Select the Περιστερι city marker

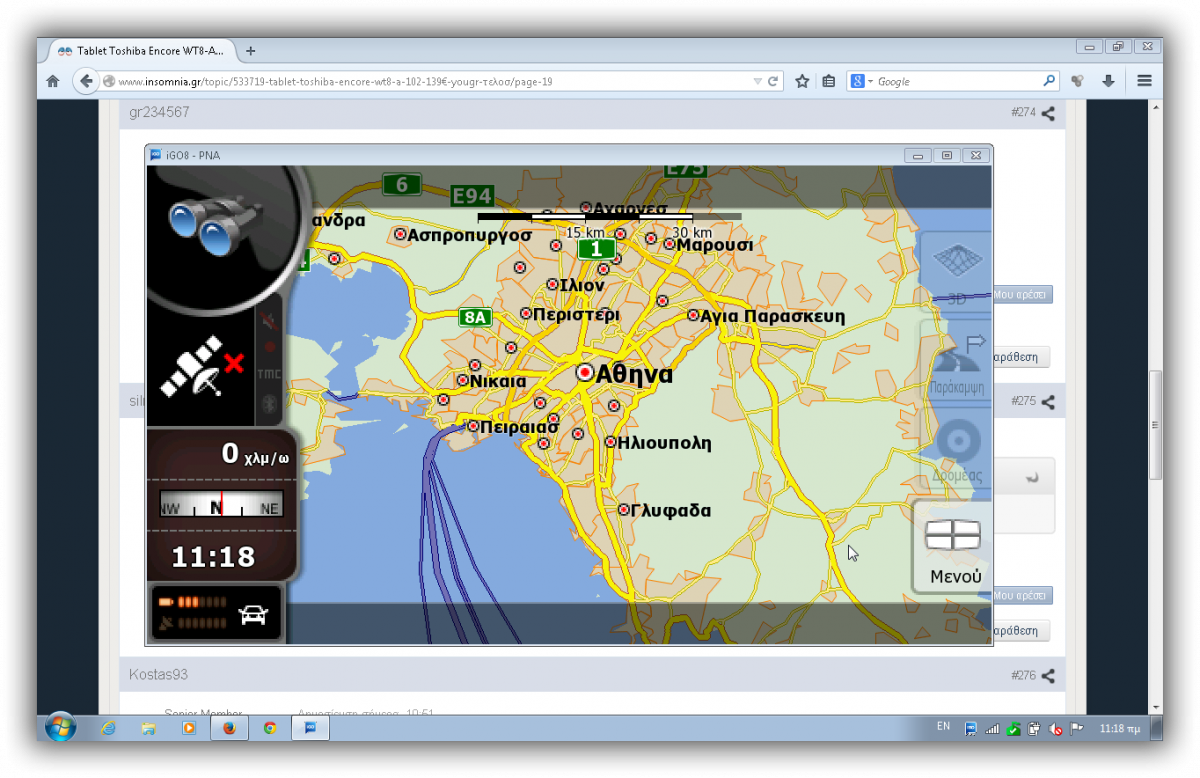click(526, 314)
